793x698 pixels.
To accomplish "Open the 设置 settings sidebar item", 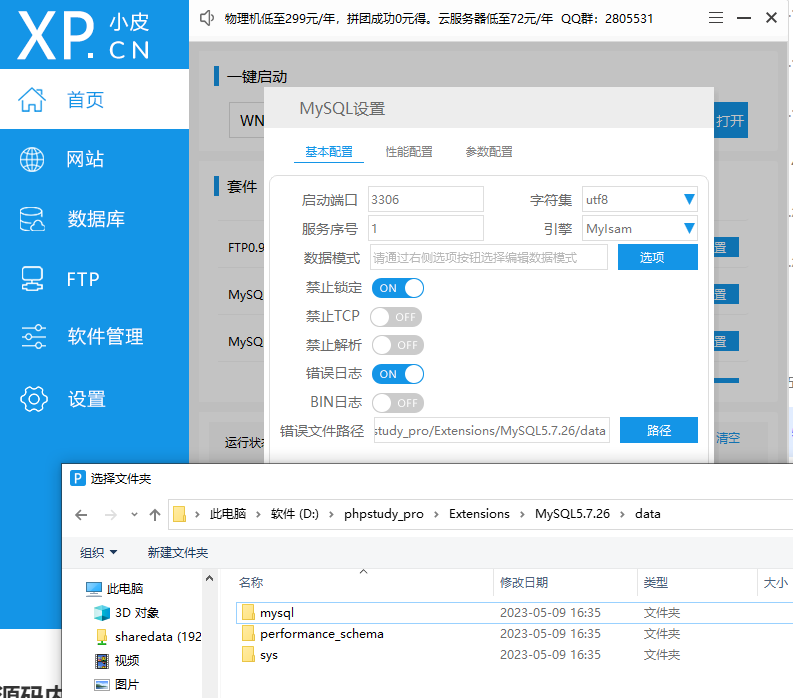I will [94, 399].
